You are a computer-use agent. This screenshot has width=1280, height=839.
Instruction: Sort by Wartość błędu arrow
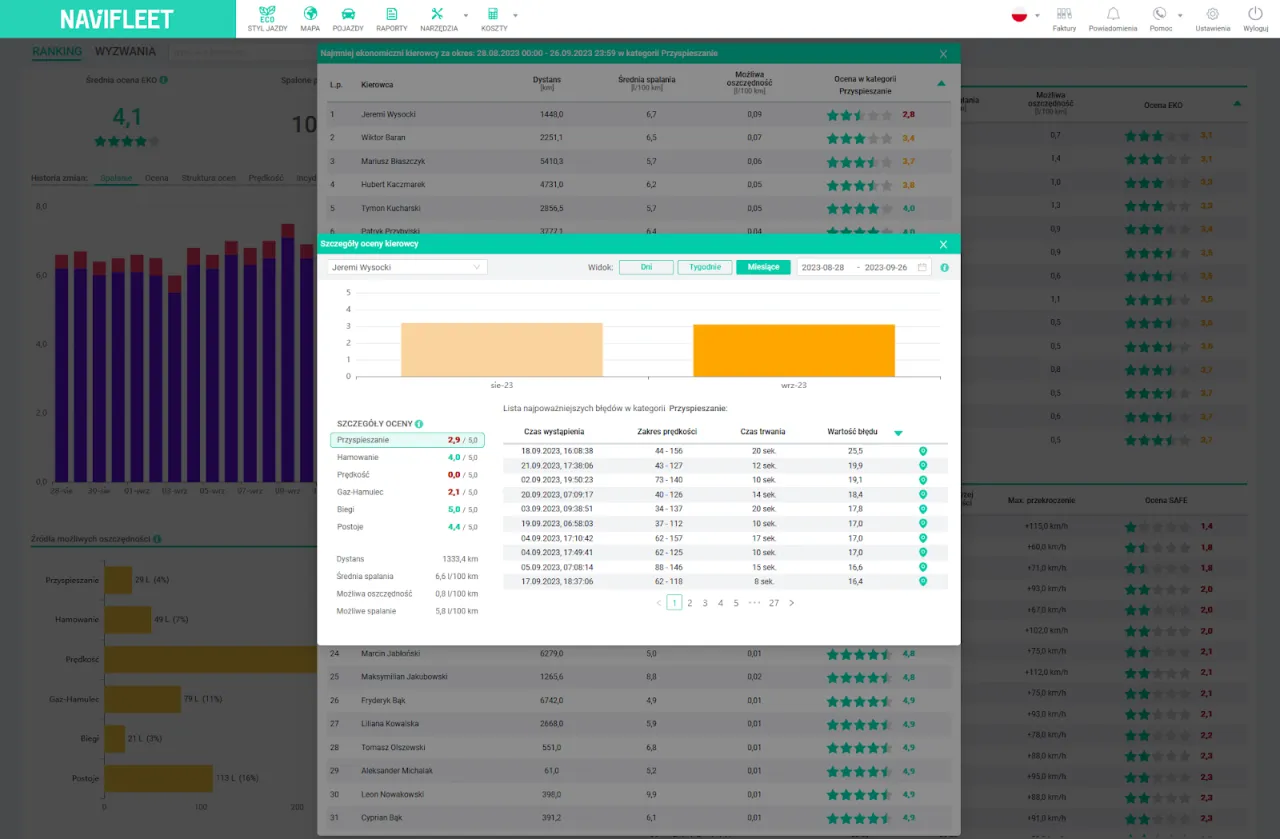pyautogui.click(x=898, y=433)
